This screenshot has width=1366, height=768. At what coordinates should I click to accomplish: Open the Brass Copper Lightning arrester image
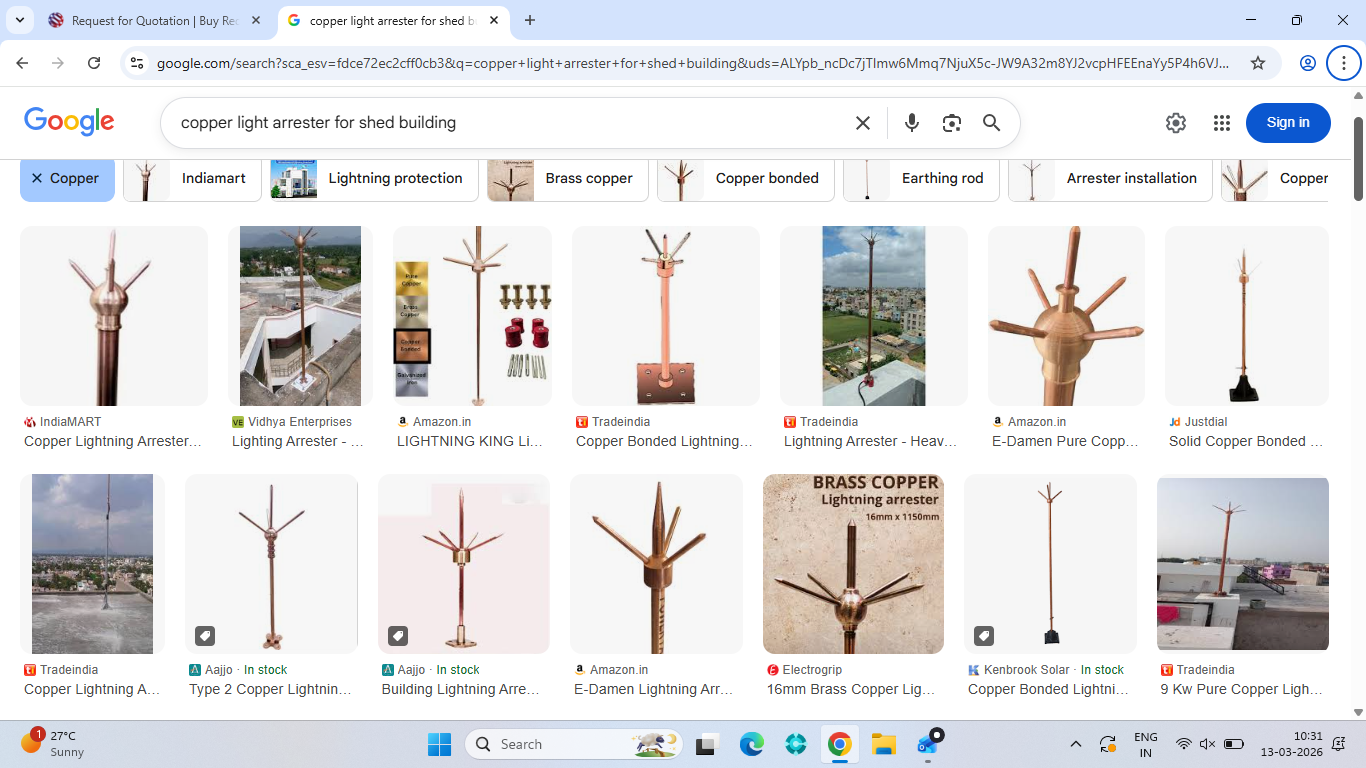click(852, 564)
